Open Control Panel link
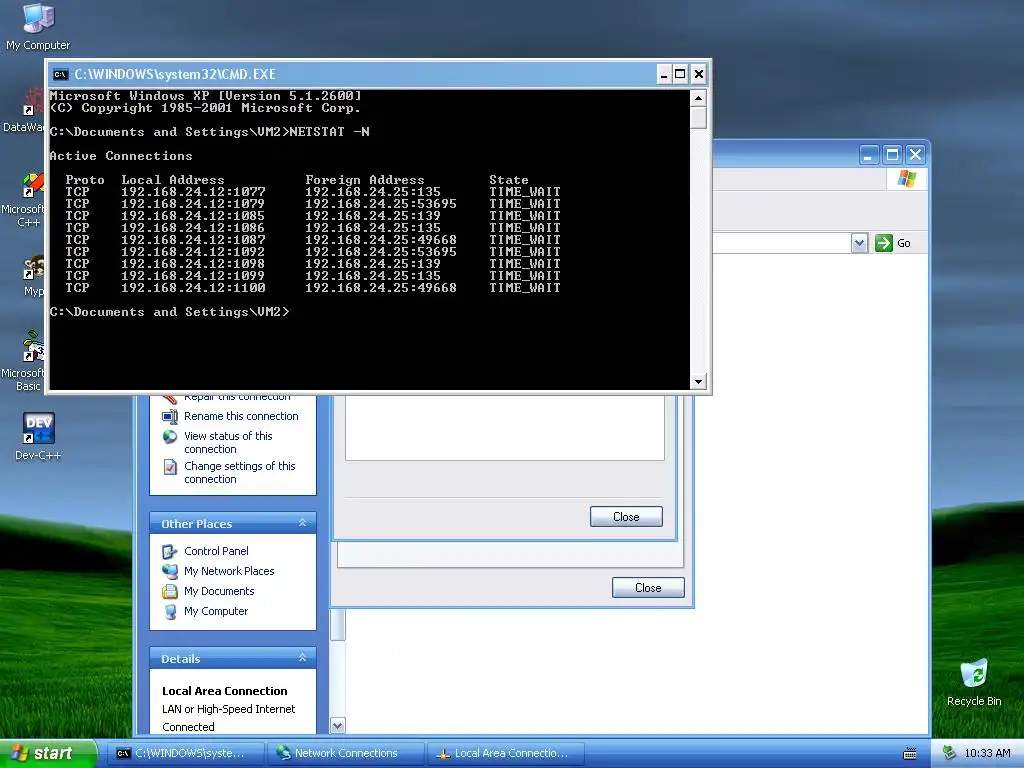 [216, 551]
